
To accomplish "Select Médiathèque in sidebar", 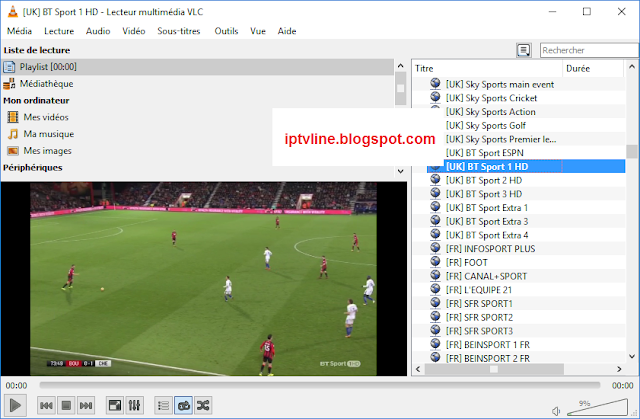I will coord(47,84).
